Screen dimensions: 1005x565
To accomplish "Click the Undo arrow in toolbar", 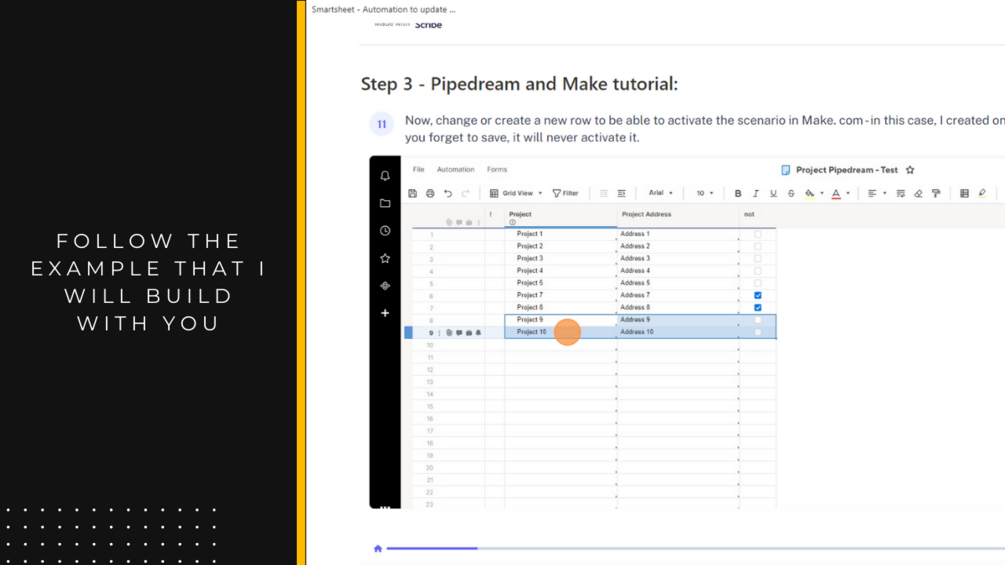I will pyautogui.click(x=448, y=193).
